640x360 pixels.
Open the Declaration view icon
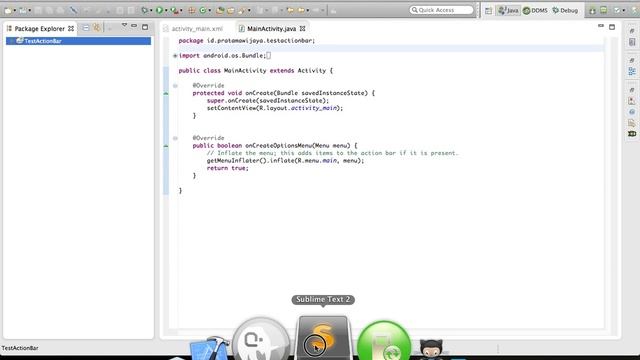632,123
